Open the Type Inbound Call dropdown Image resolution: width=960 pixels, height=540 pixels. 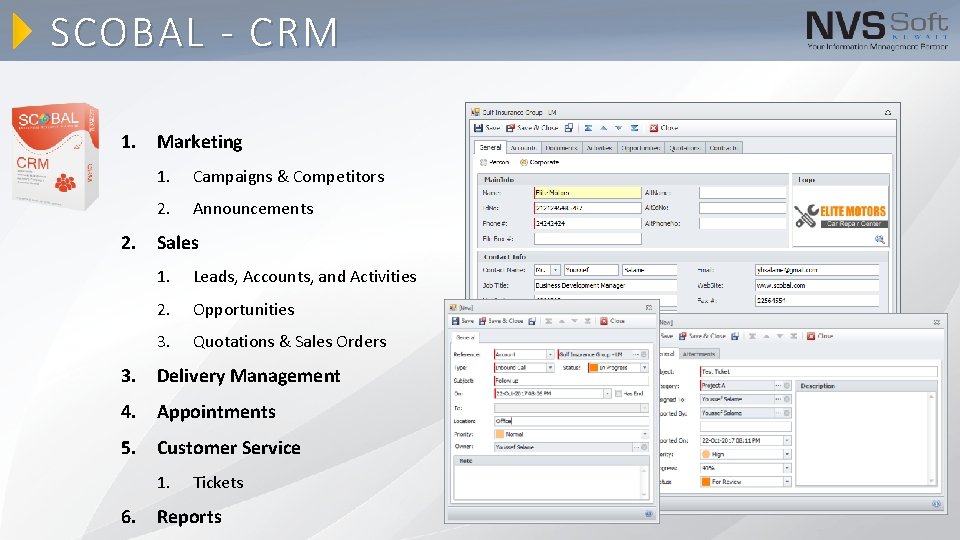tap(550, 368)
